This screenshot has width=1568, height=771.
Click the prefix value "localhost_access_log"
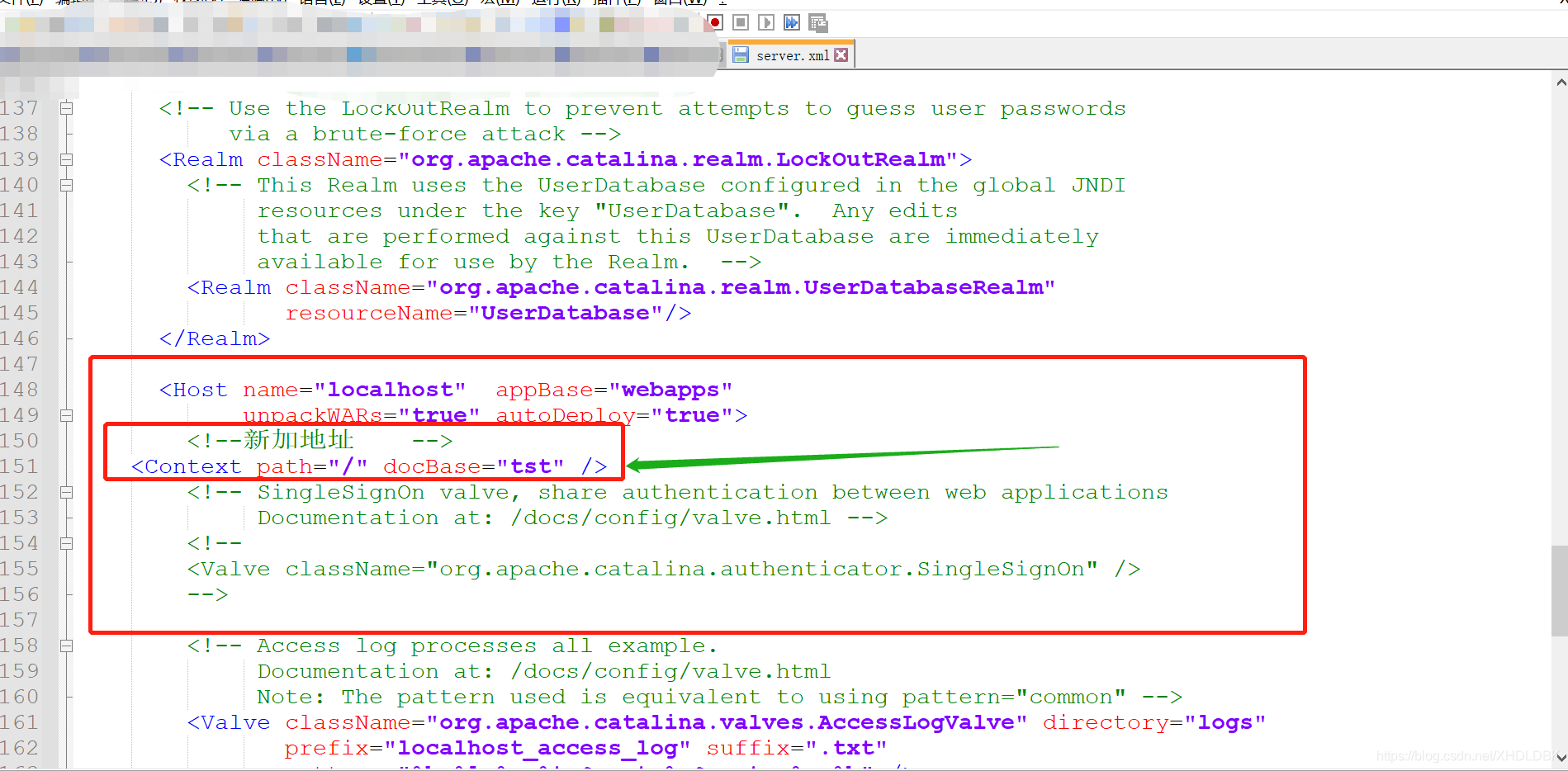537,748
